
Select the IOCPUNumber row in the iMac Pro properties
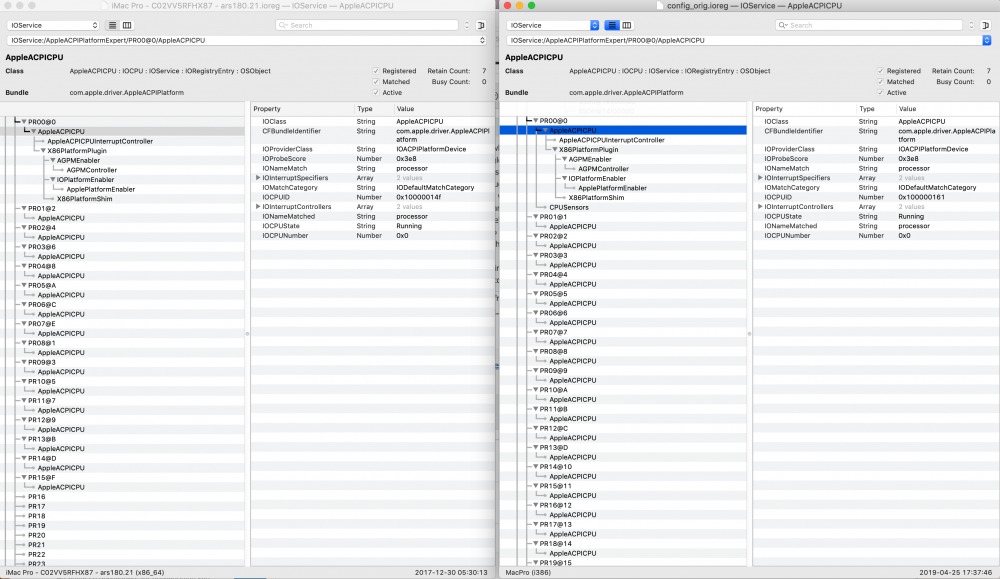click(x=372, y=235)
